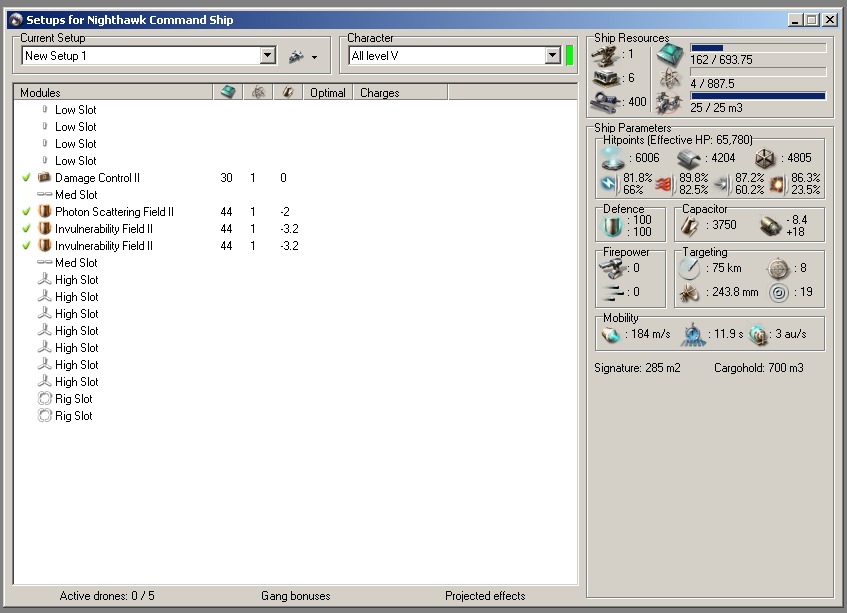Click the capacitor capacity icon
The height and width of the screenshot is (613, 847).
(x=689, y=226)
